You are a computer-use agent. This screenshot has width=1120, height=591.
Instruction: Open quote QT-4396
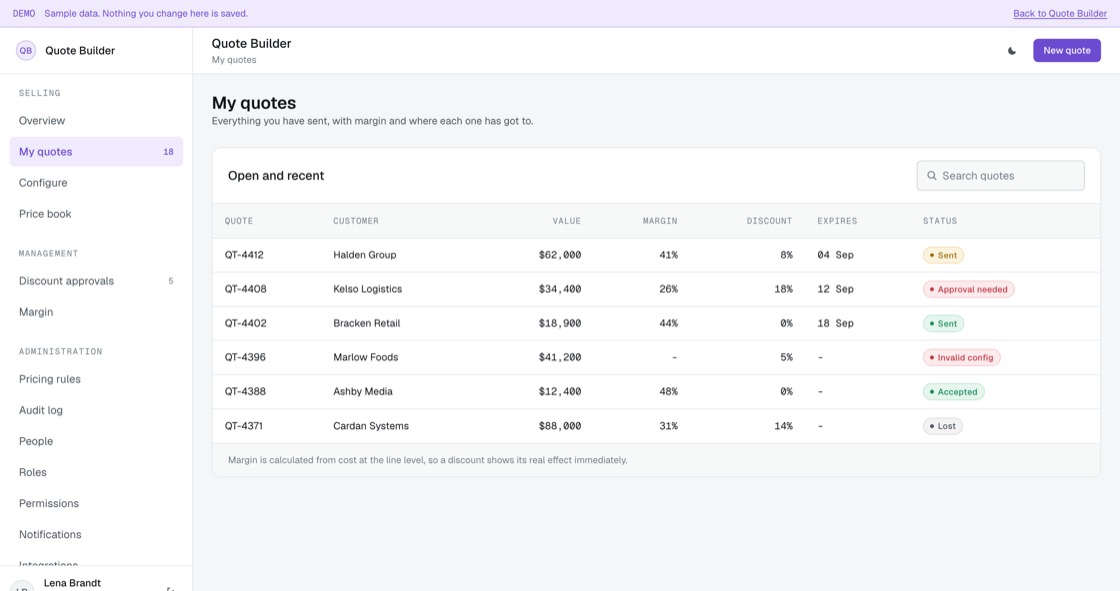245,357
